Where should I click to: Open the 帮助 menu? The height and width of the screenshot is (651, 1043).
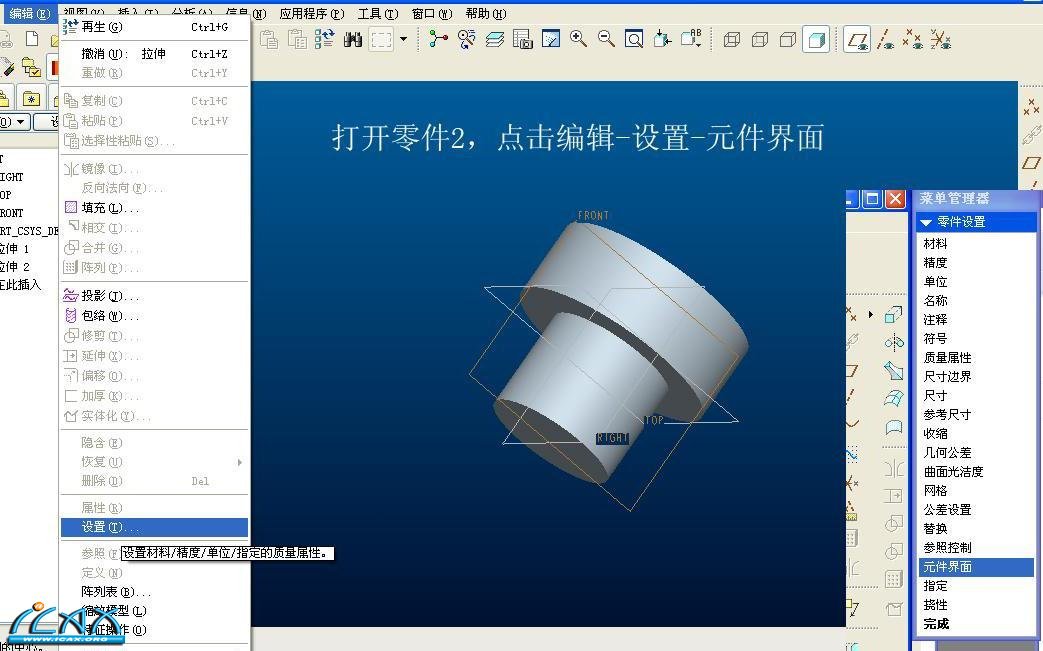(x=485, y=14)
